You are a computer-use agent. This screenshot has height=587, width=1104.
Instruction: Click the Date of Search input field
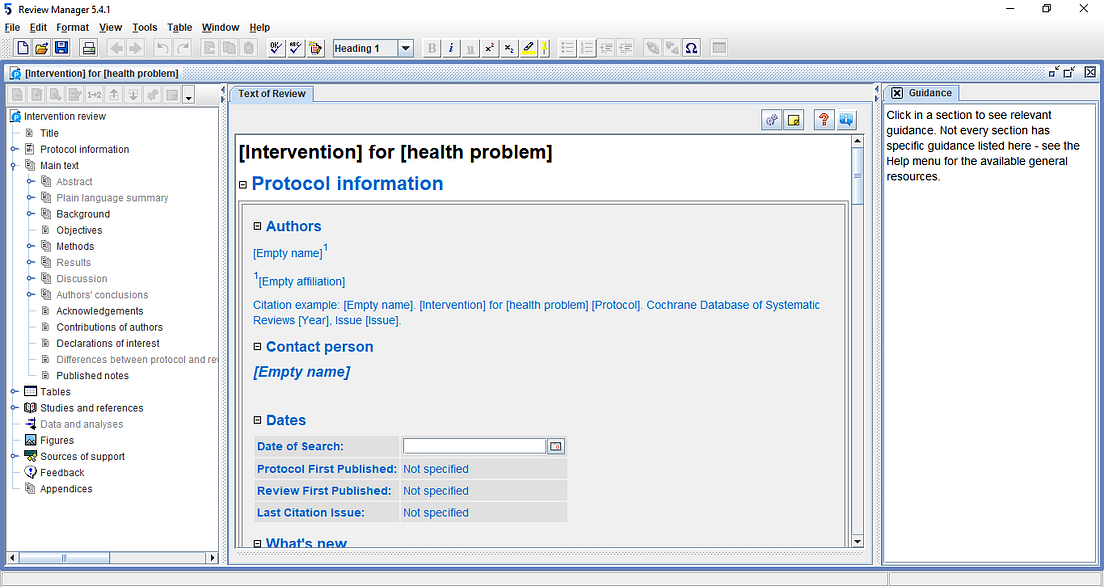coord(474,446)
